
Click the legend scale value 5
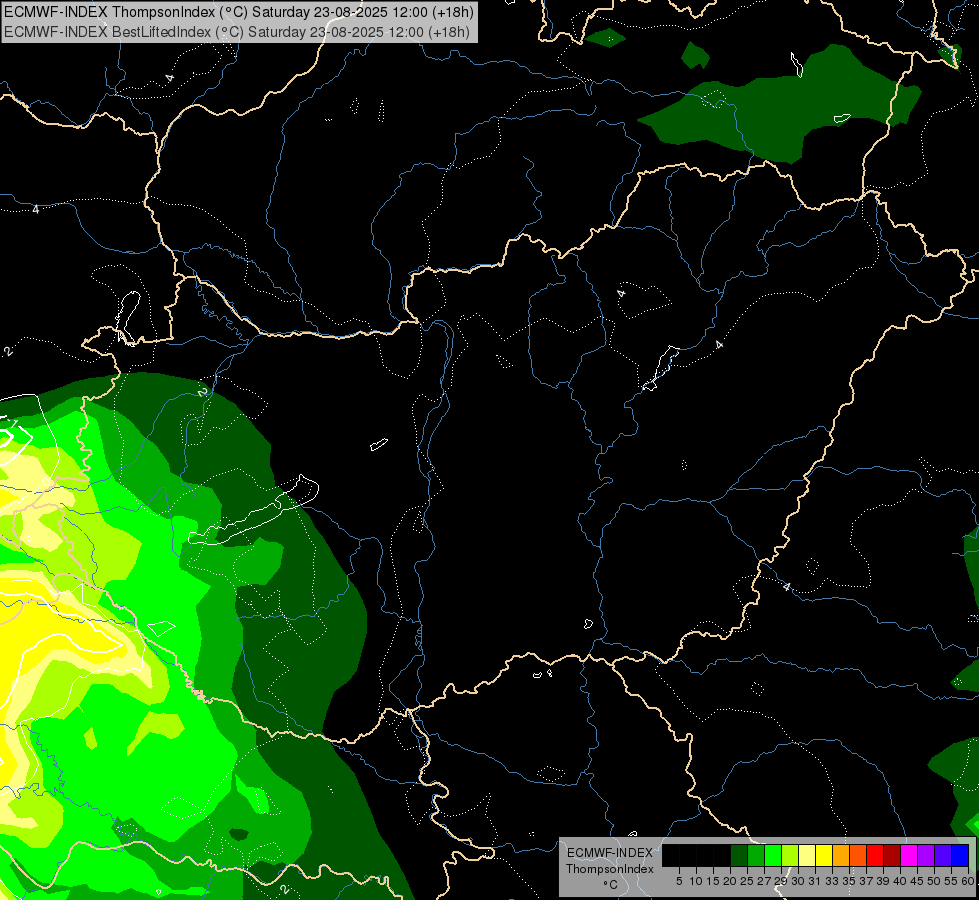click(679, 881)
